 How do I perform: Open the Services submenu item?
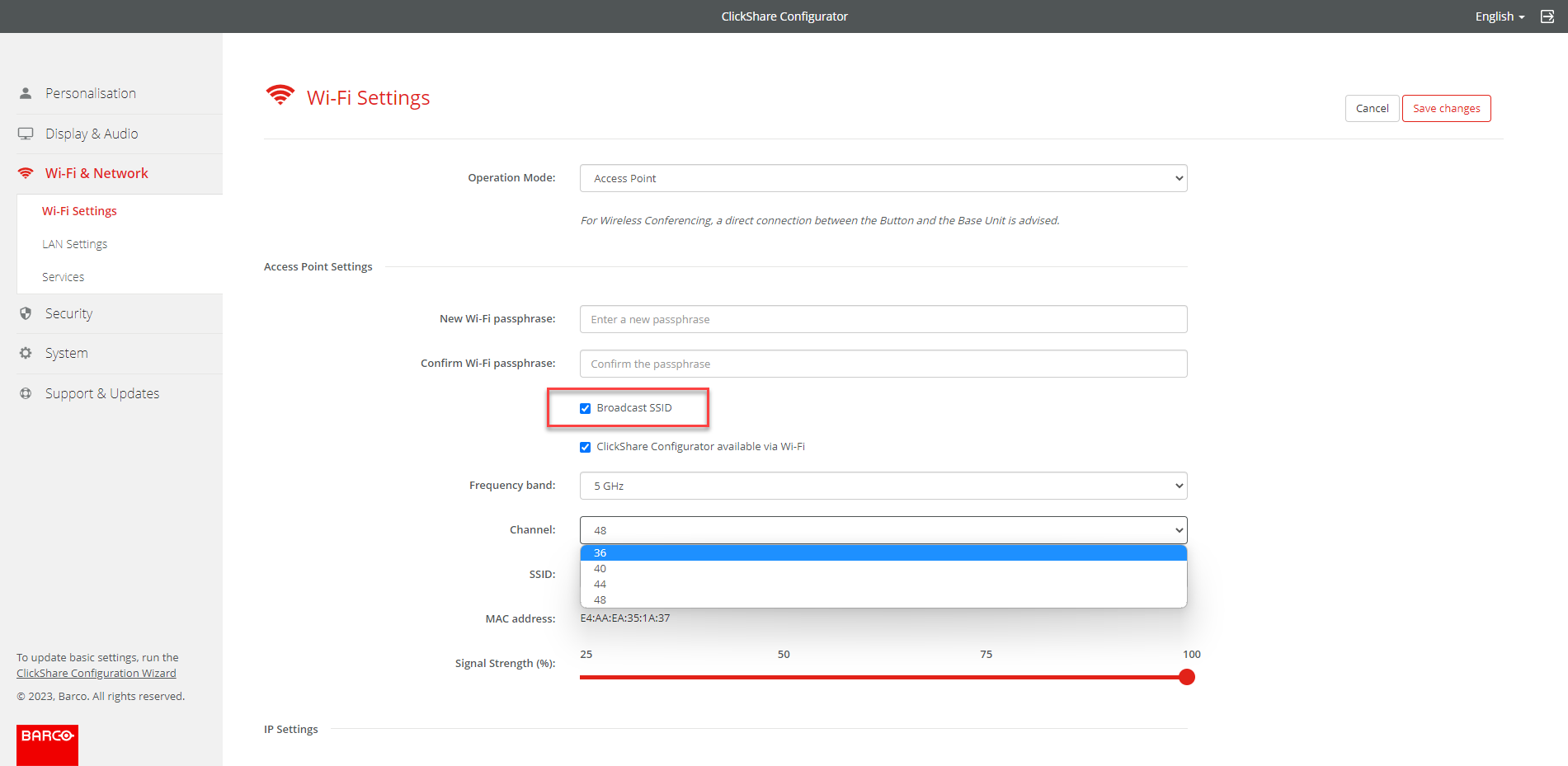(64, 277)
